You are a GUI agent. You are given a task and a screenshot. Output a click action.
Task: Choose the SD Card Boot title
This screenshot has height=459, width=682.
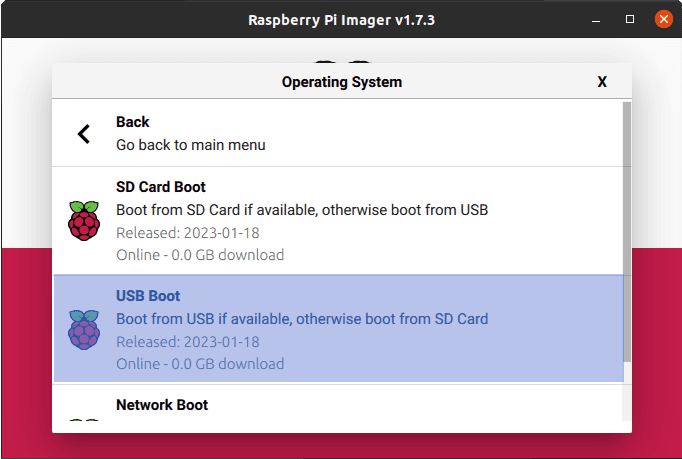161,187
